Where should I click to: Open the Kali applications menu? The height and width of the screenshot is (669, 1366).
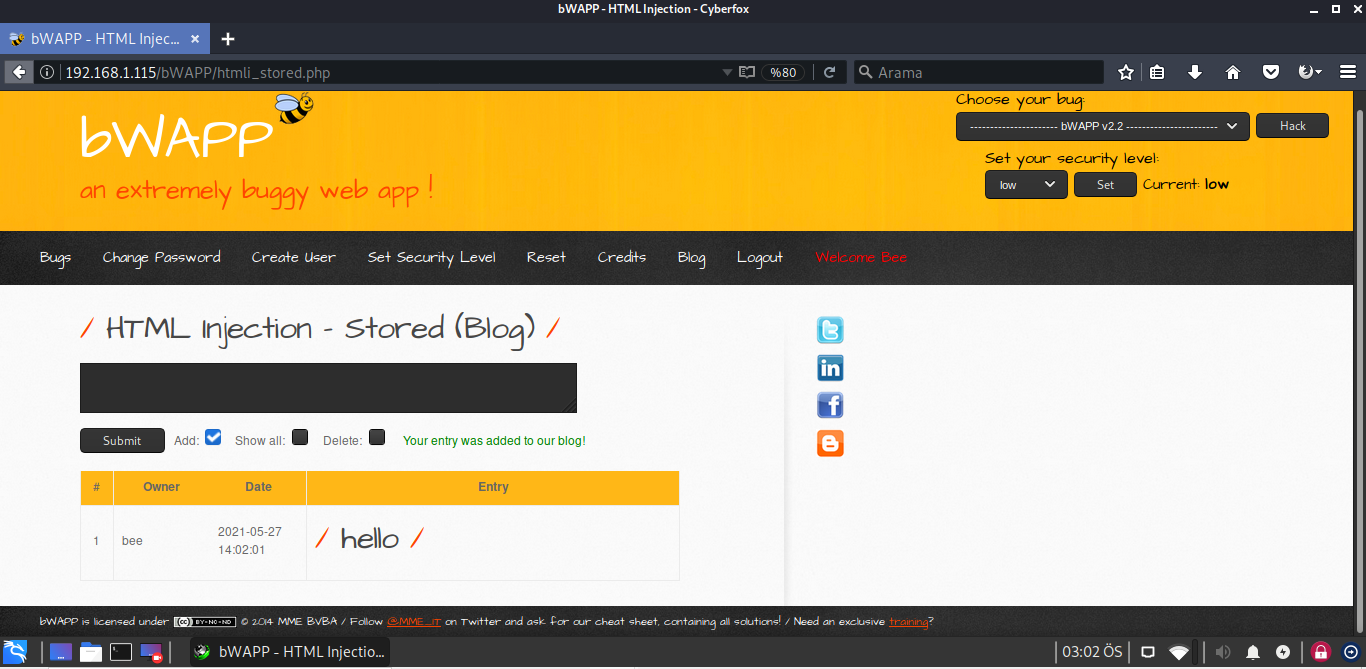click(16, 652)
